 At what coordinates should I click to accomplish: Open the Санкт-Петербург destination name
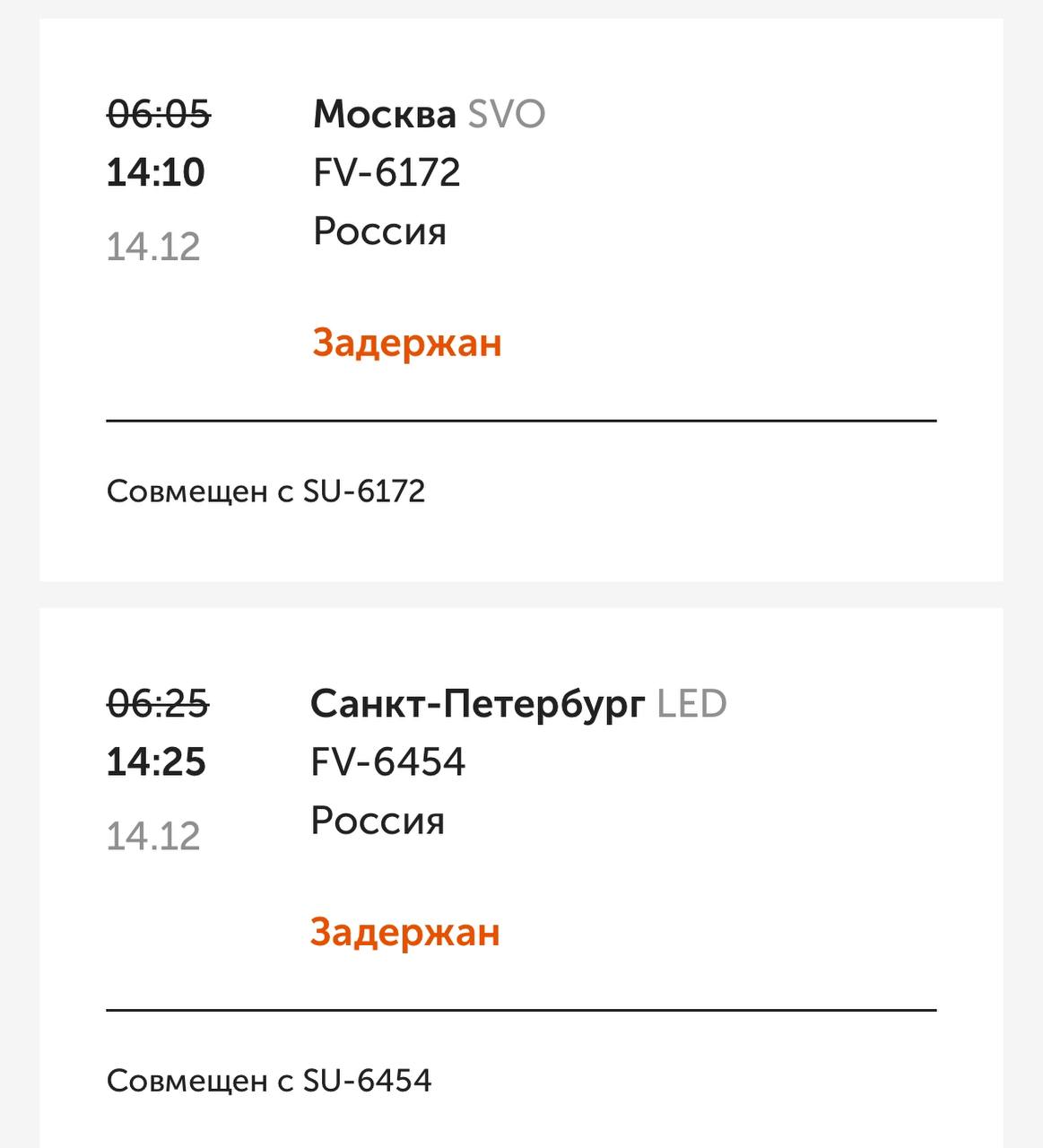tap(477, 704)
